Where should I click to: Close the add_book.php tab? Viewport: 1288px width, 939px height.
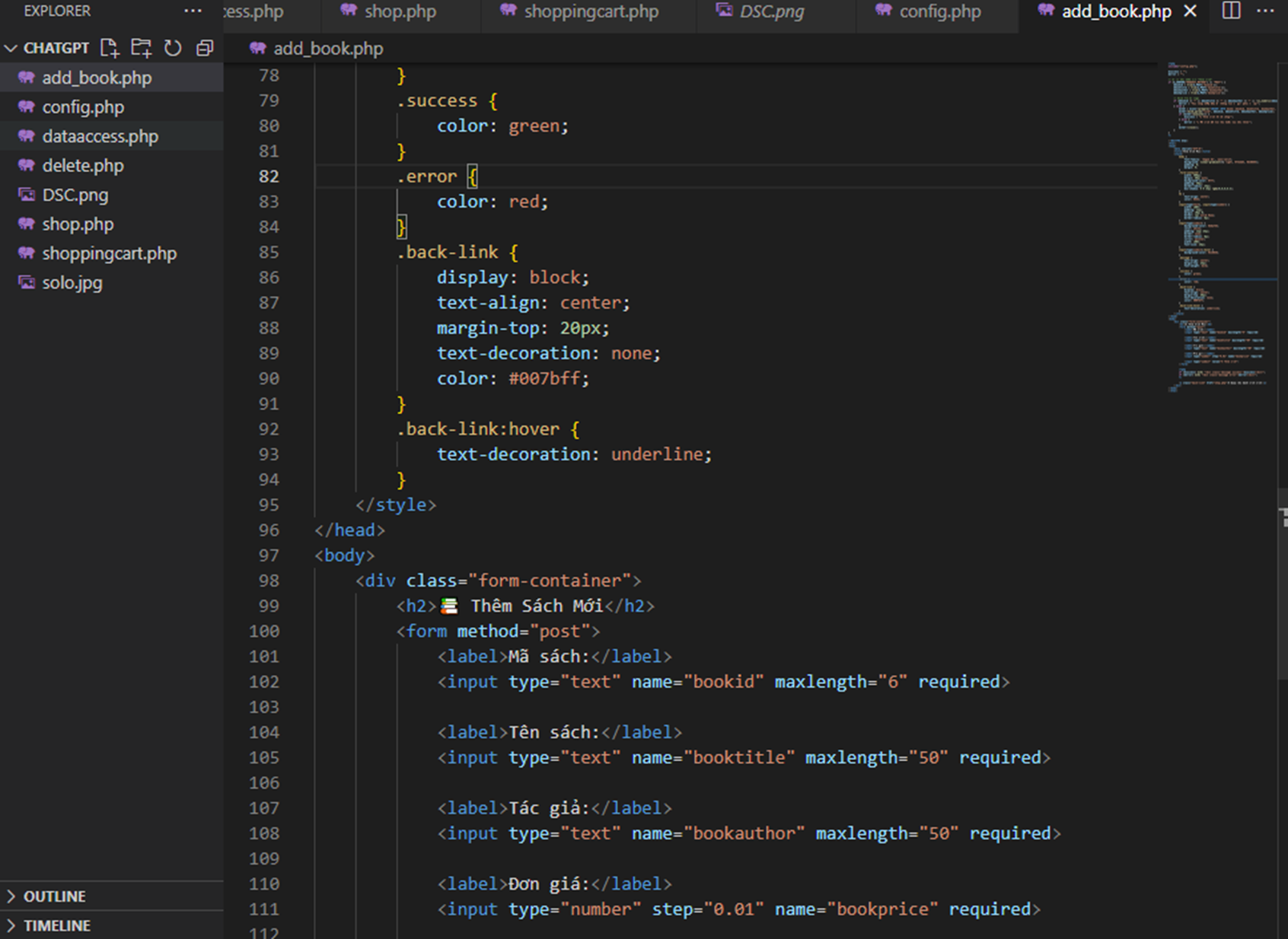coord(1191,11)
